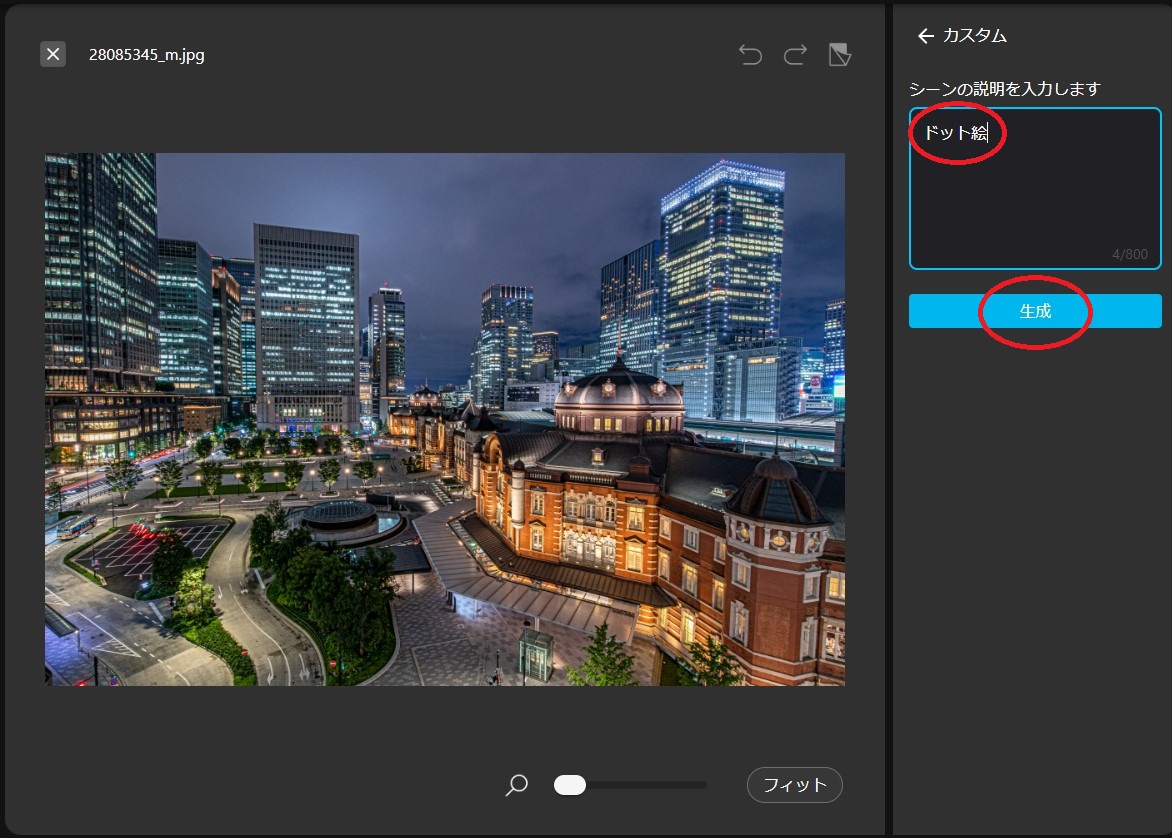The height and width of the screenshot is (838, 1172).
Task: Click the magnifier zoom icon
Action: click(516, 785)
